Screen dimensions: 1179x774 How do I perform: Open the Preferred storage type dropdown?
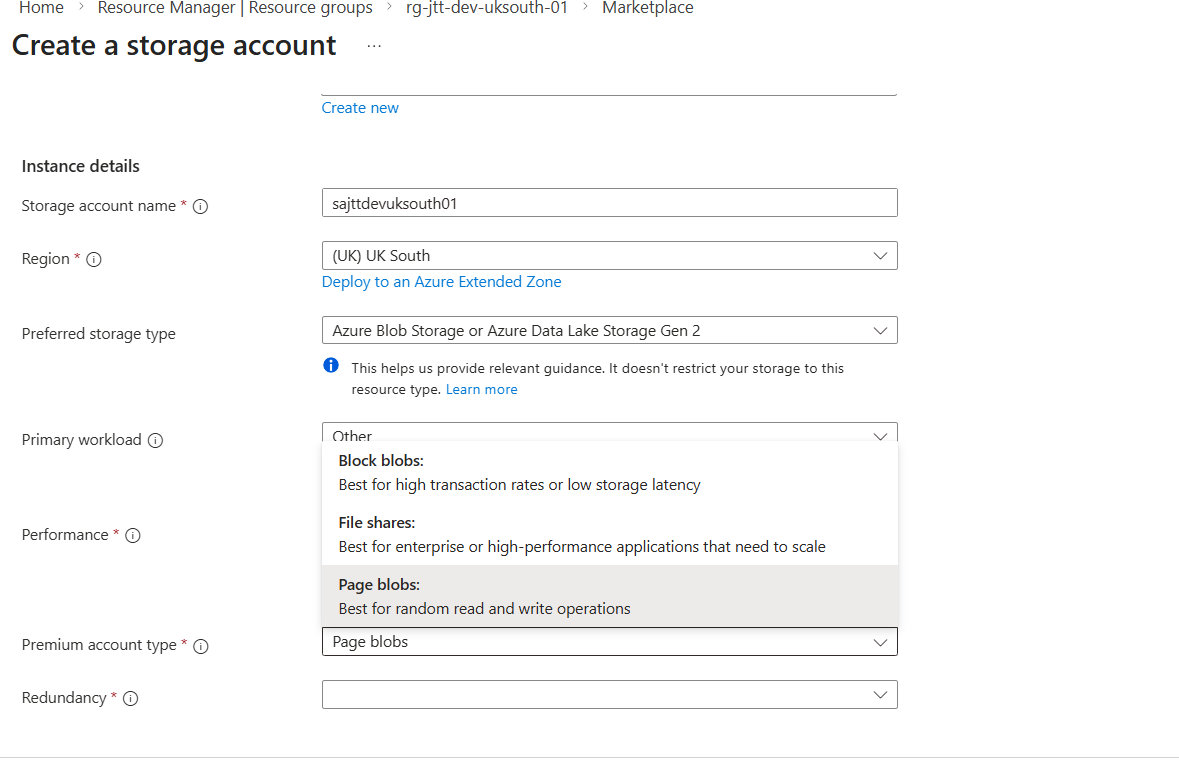click(x=609, y=331)
